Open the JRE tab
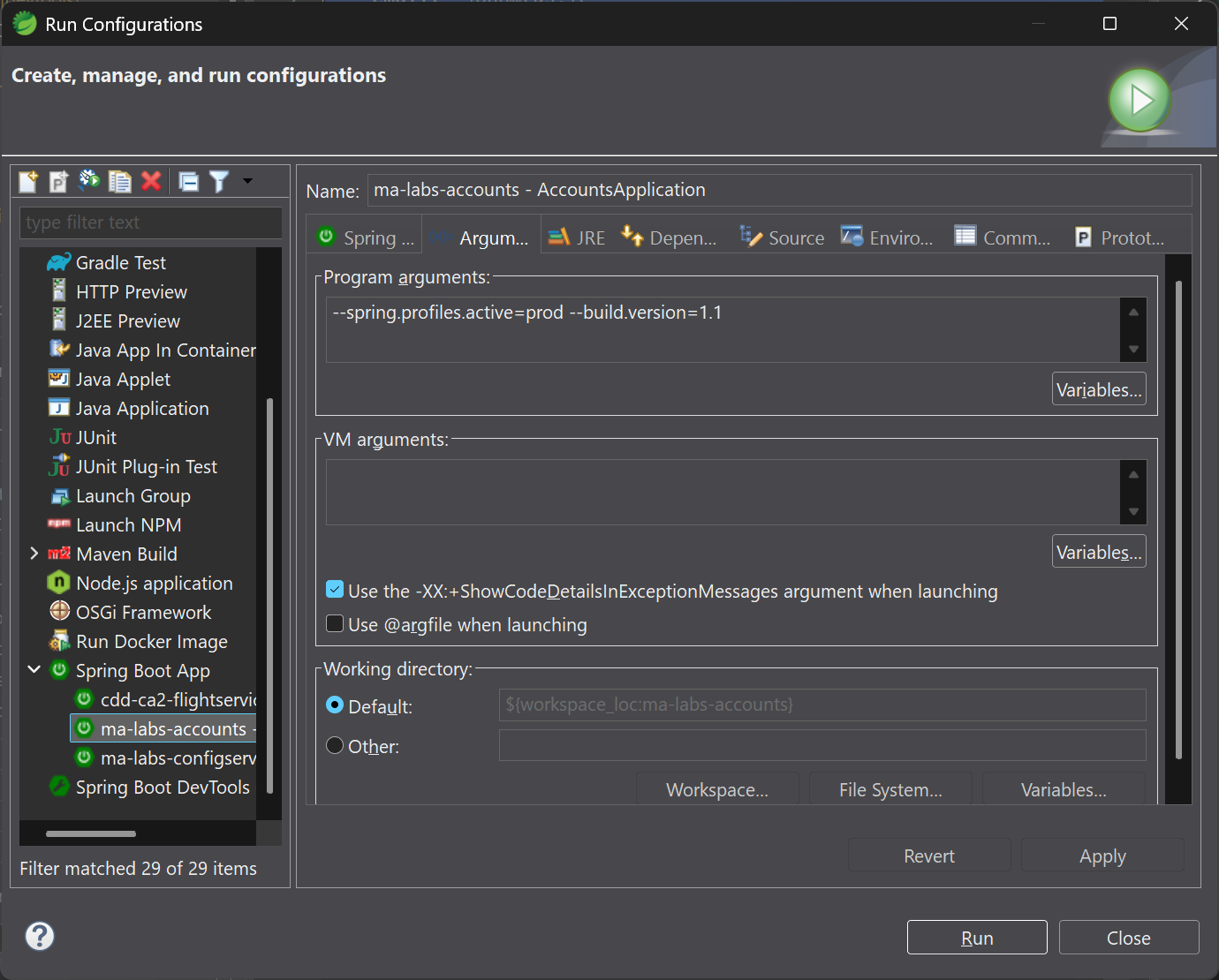Screen dimensions: 1219x980 pos(577,237)
